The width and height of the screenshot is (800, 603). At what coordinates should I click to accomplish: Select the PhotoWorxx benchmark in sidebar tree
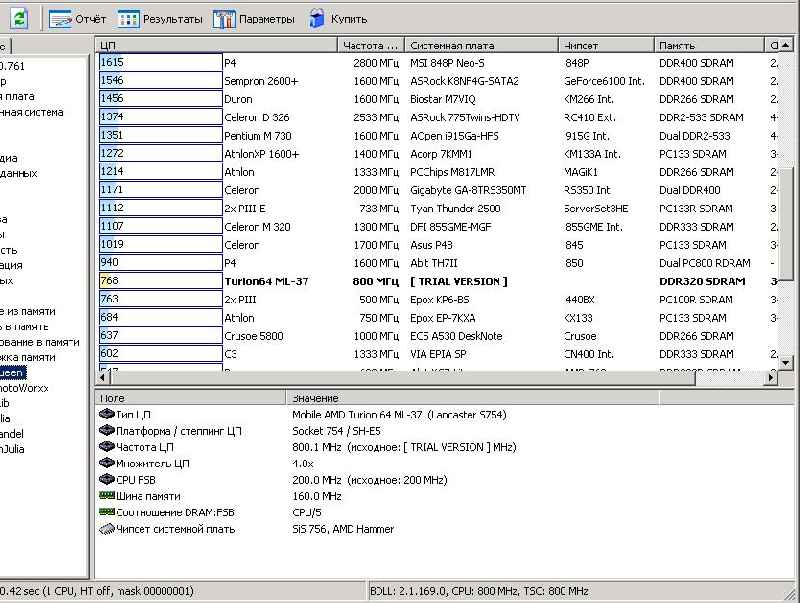(24, 388)
